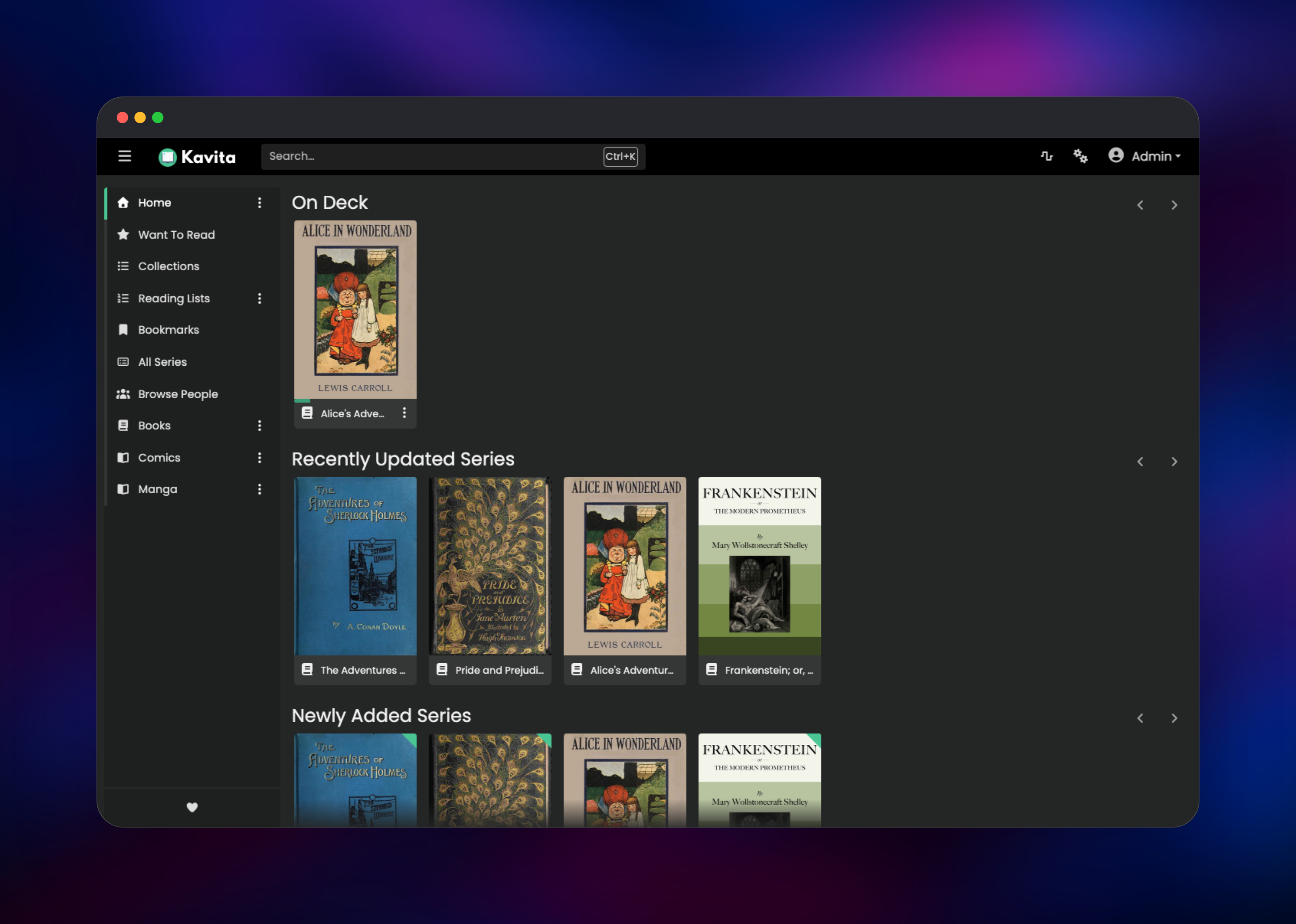Open Alice in Wonderland cover in Recently Updated
This screenshot has height=924, width=1296.
click(x=625, y=566)
